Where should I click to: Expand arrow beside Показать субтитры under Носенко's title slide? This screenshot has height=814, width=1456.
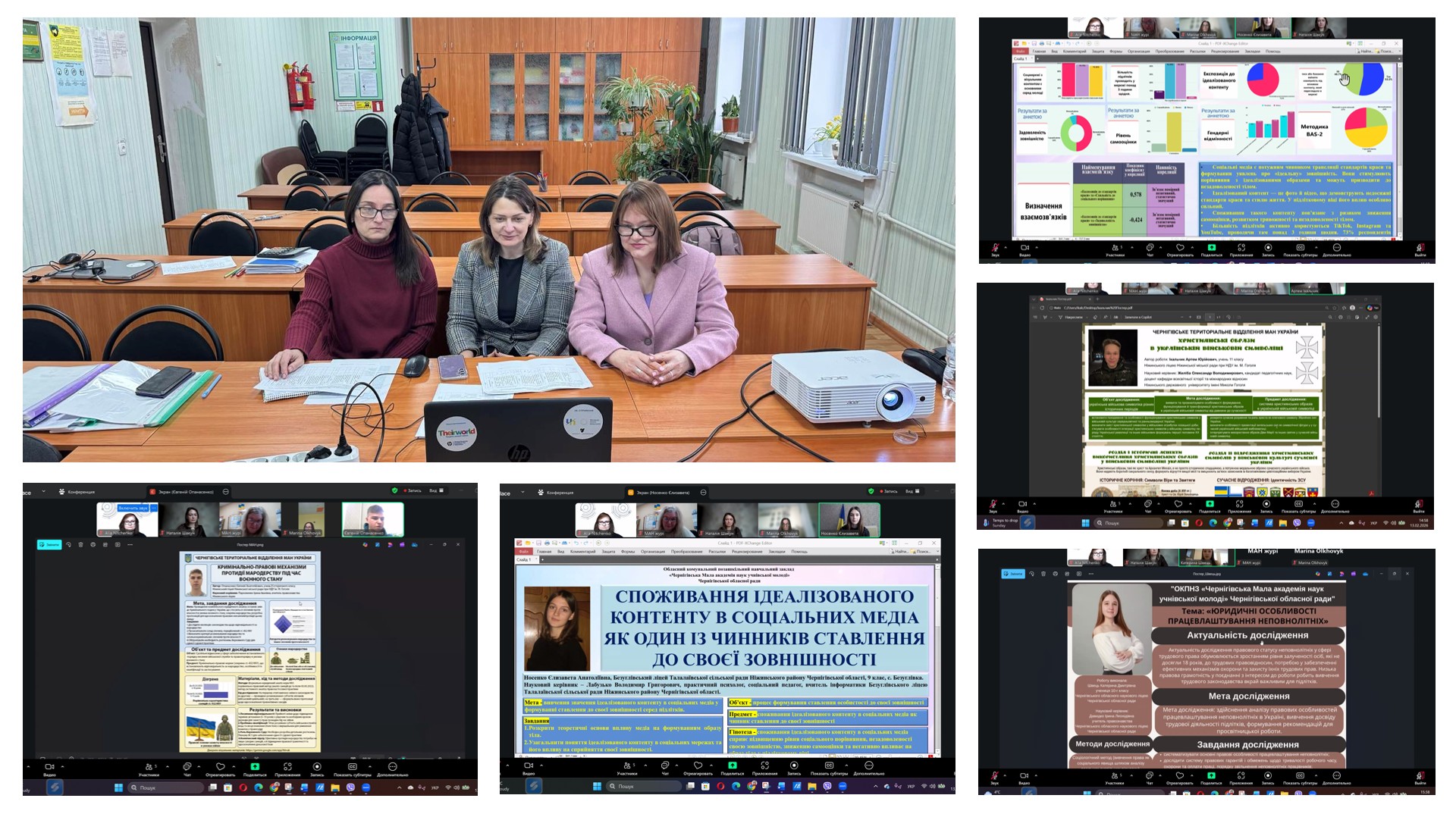tap(847, 765)
